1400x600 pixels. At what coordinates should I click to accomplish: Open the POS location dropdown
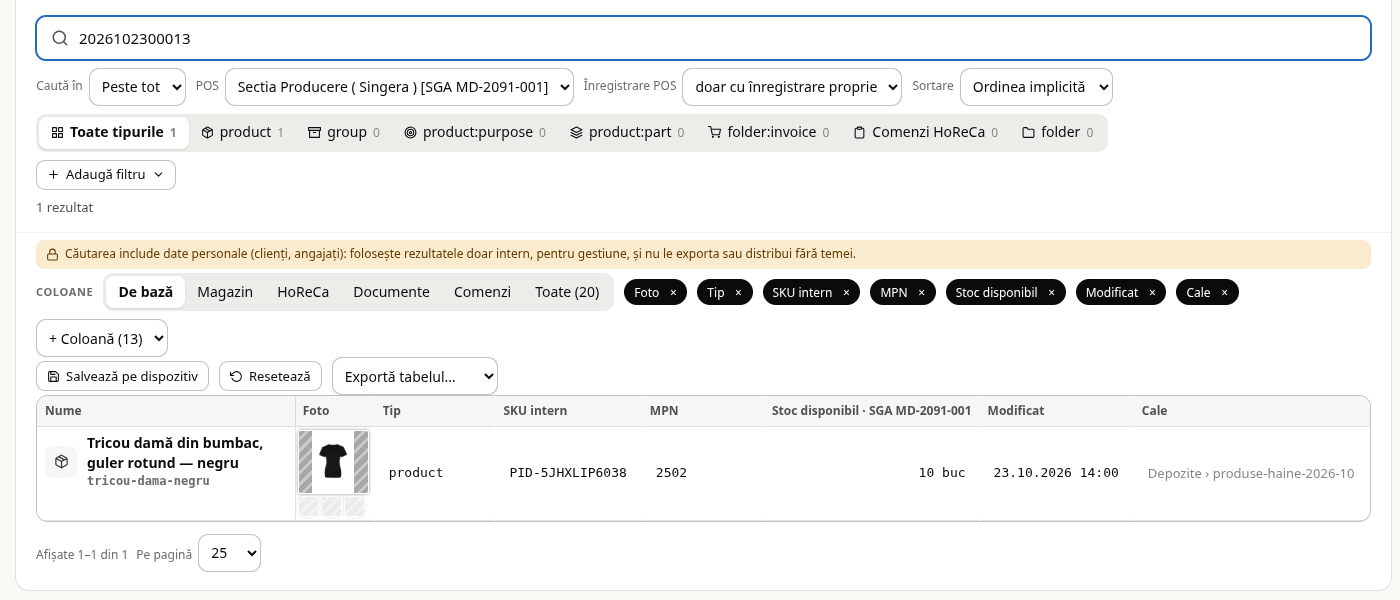point(399,87)
